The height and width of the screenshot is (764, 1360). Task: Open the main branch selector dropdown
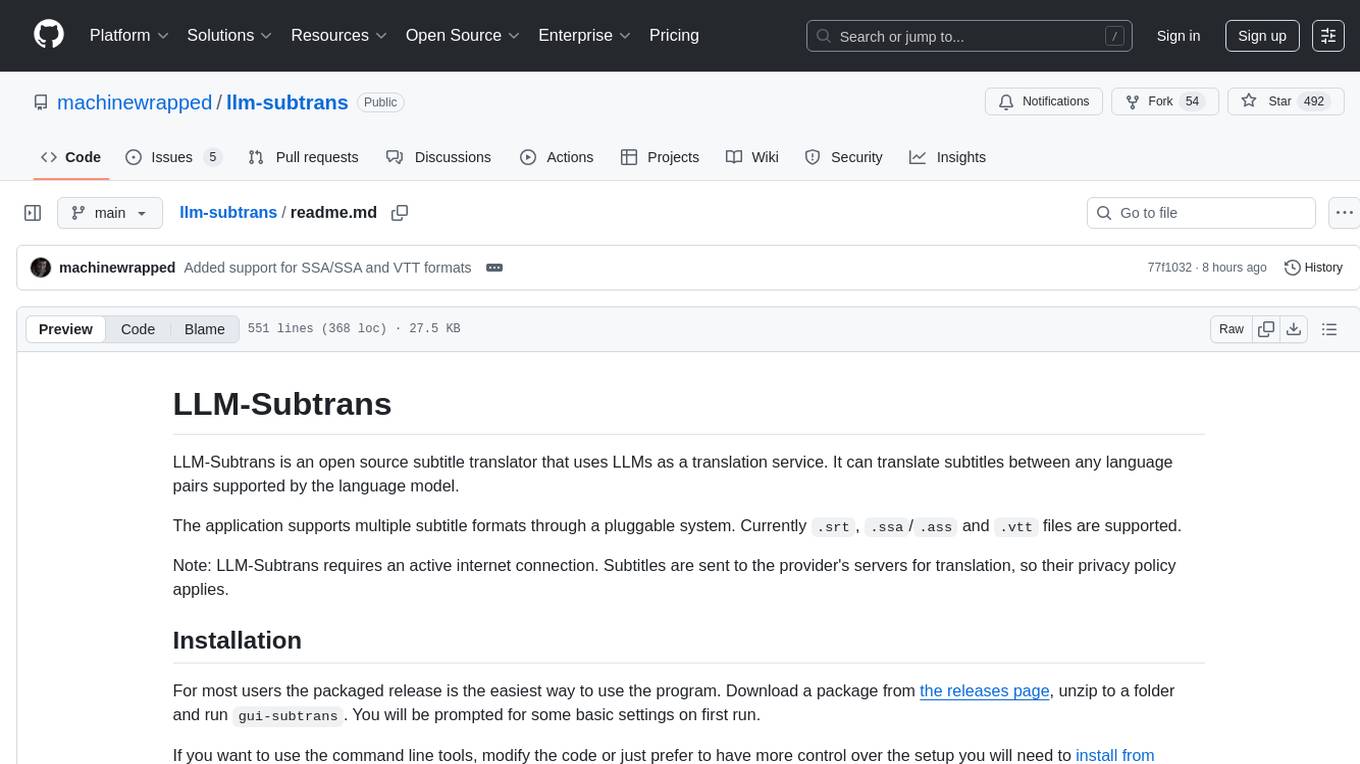(x=109, y=213)
